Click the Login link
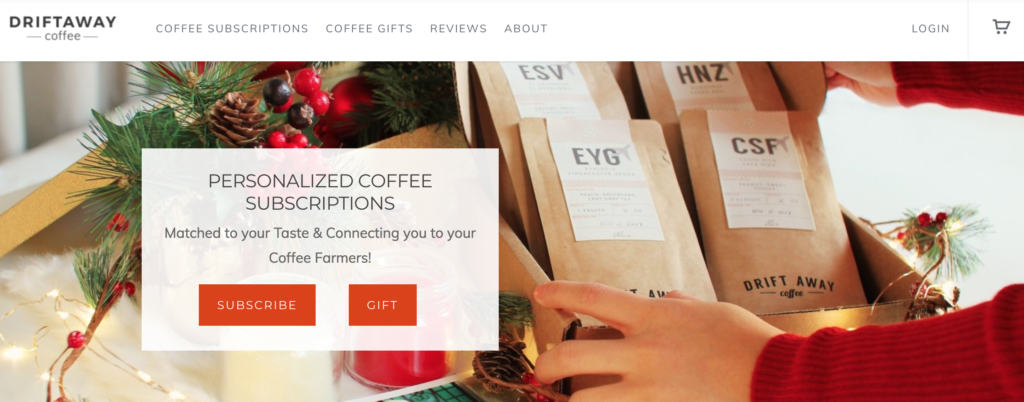This screenshot has height=402, width=1024. pos(931,29)
